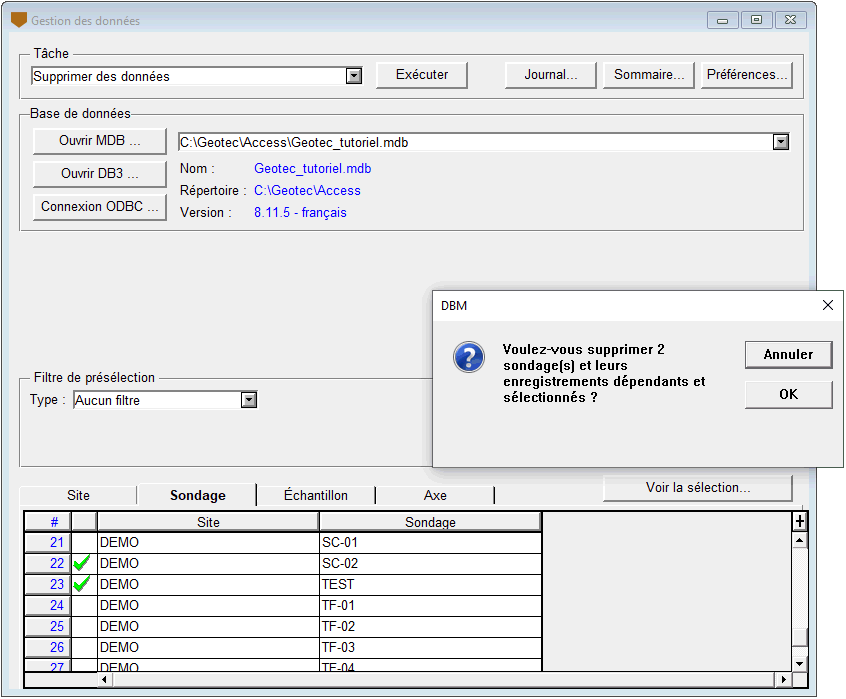Select row number 21

click(x=48, y=543)
